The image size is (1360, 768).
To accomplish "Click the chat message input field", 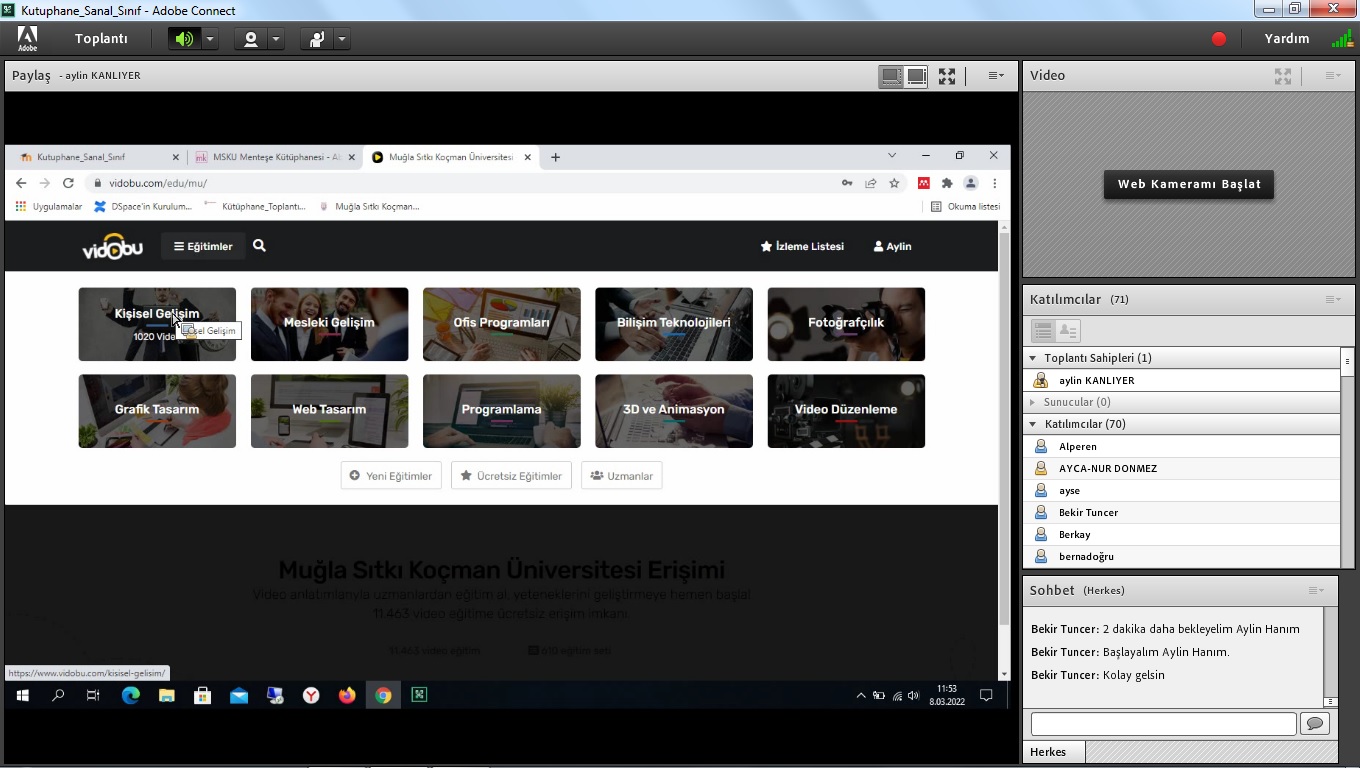I will click(x=1163, y=723).
